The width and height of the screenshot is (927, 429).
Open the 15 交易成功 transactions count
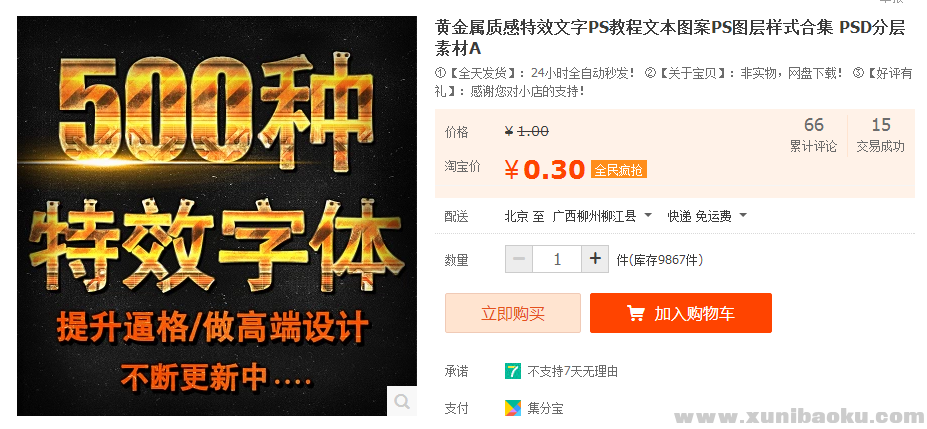(x=880, y=135)
